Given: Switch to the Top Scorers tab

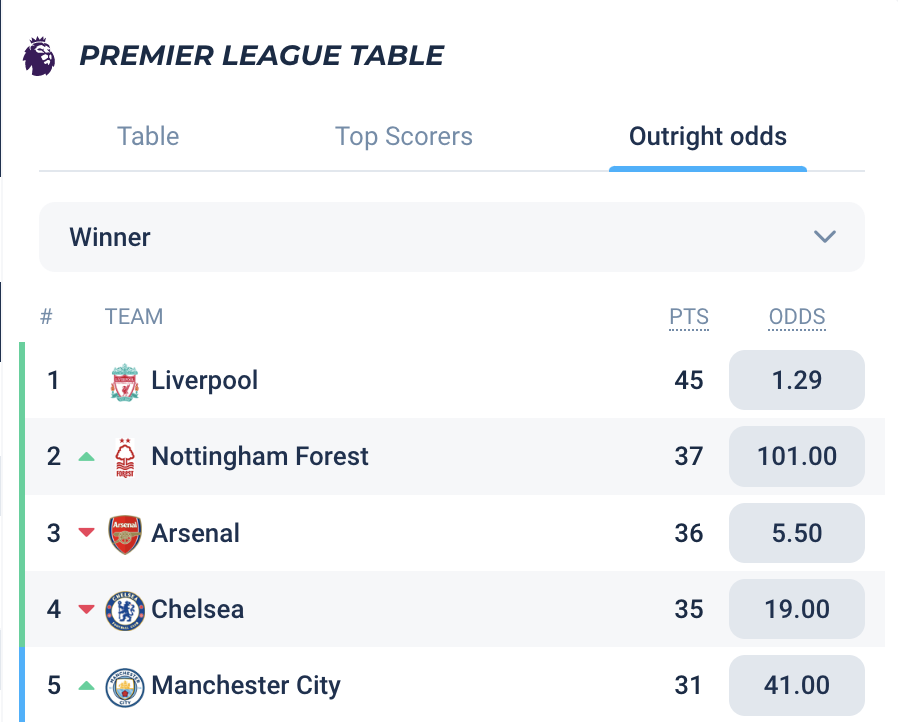Looking at the screenshot, I should (404, 137).
